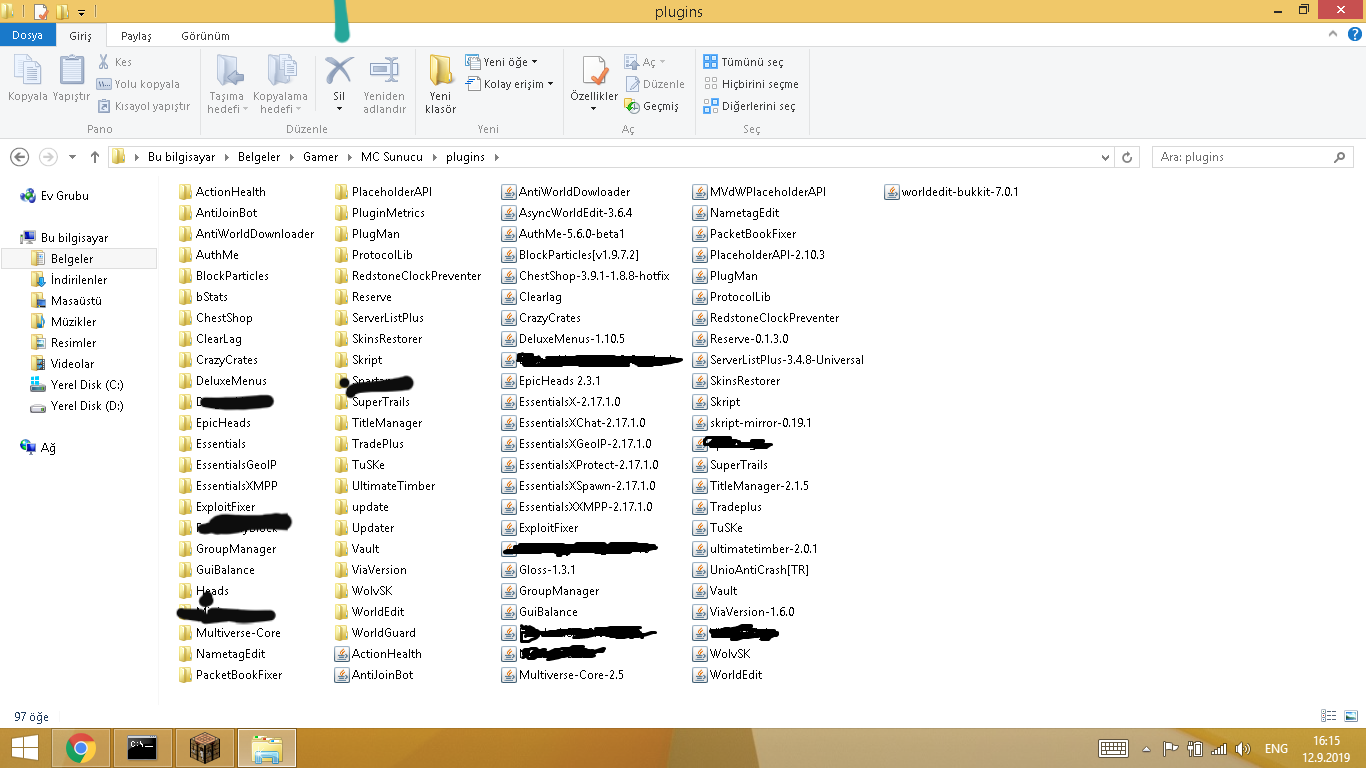Switch to large icons view in status bar
Viewport: 1366px width, 768px height.
pos(1349,716)
